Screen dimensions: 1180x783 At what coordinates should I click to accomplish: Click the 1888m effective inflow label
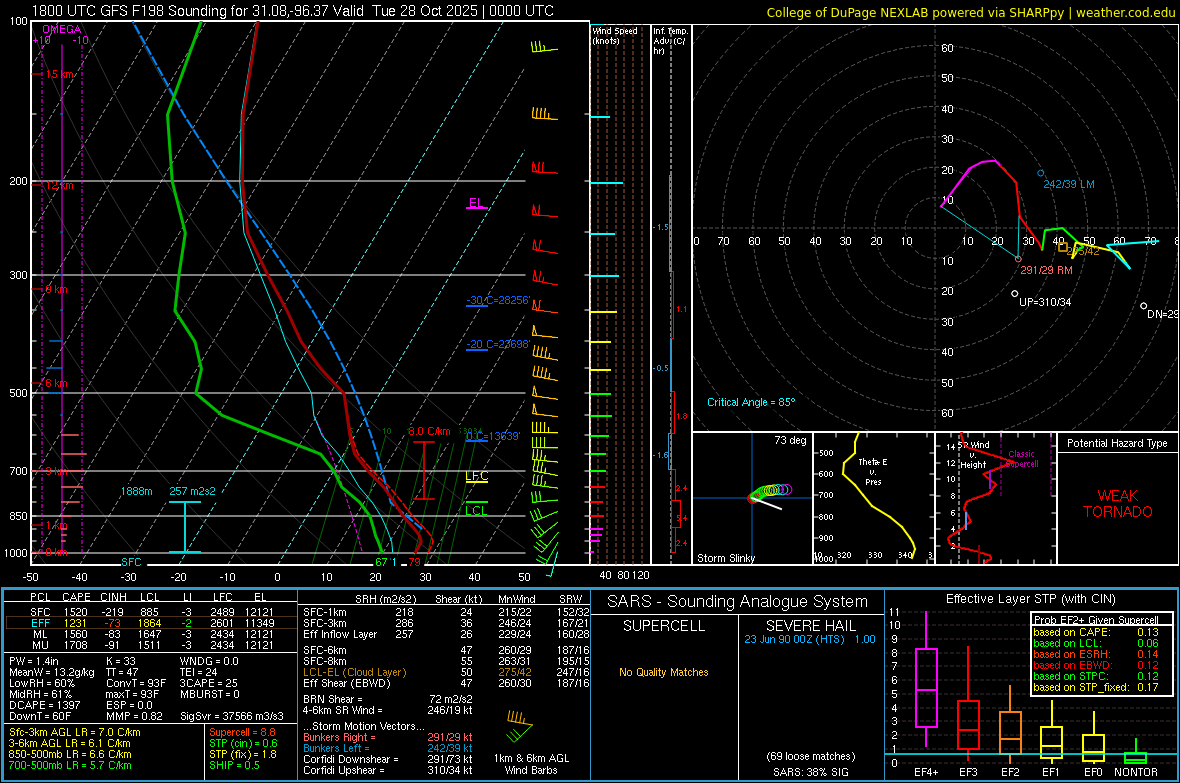[x=136, y=491]
